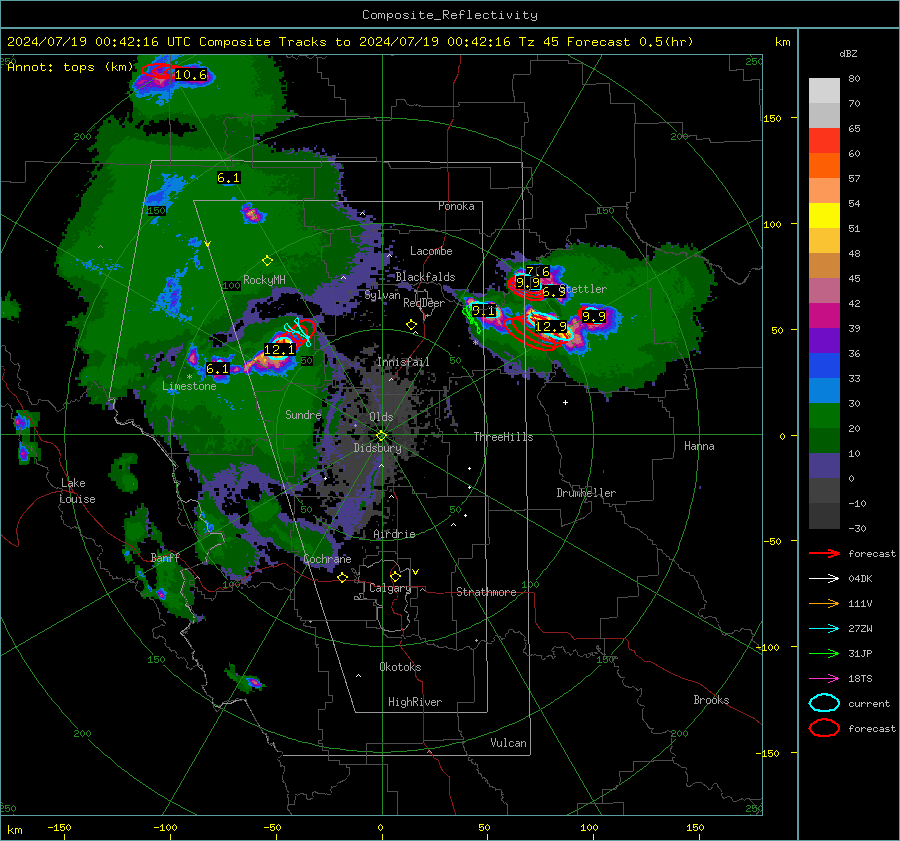Click the RedDeer city label
This screenshot has width=900, height=841.
(424, 303)
